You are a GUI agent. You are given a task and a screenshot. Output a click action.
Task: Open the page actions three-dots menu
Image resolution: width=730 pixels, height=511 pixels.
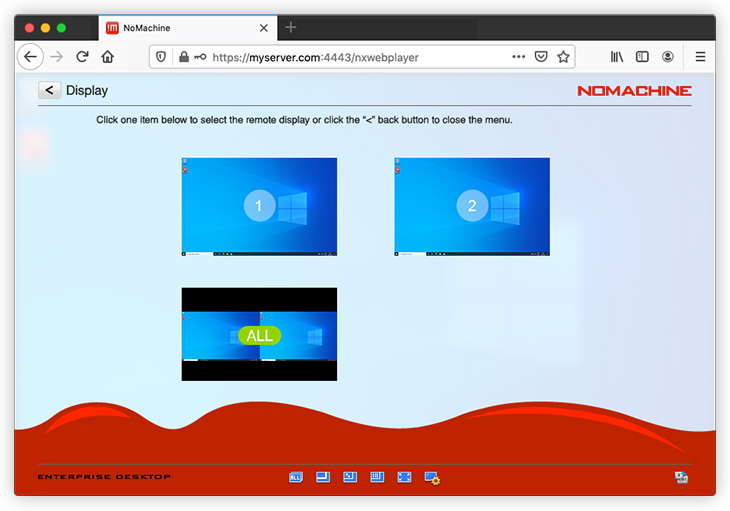518,57
